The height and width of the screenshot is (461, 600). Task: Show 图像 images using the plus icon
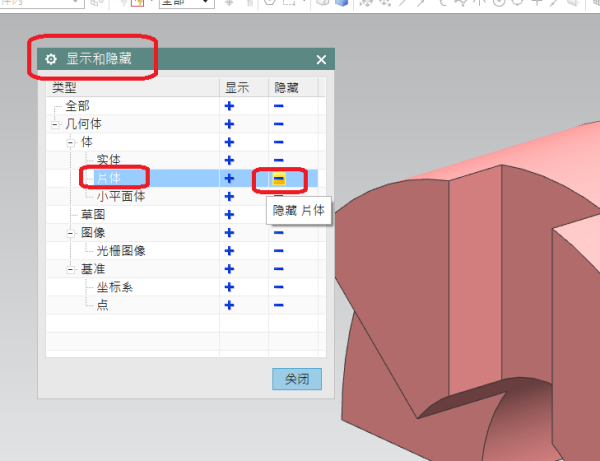pyautogui.click(x=229, y=233)
